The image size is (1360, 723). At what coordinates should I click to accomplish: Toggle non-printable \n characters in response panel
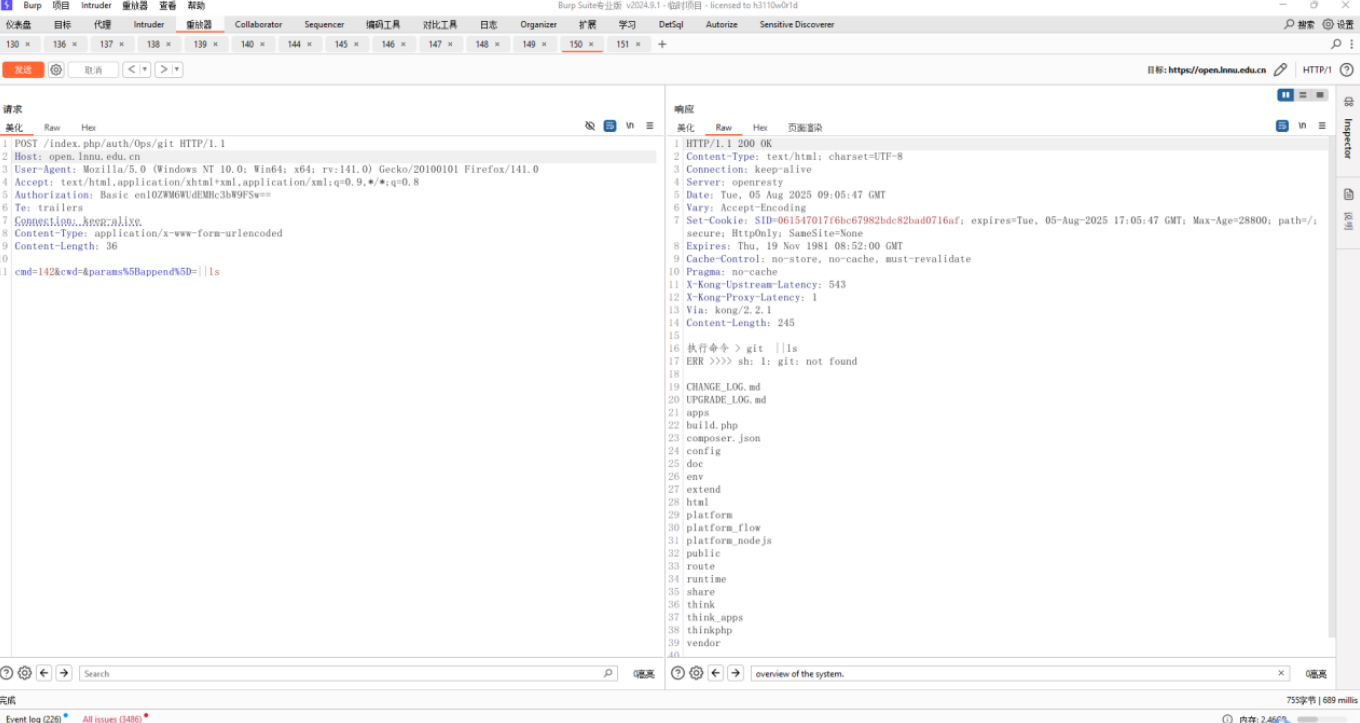(1302, 126)
